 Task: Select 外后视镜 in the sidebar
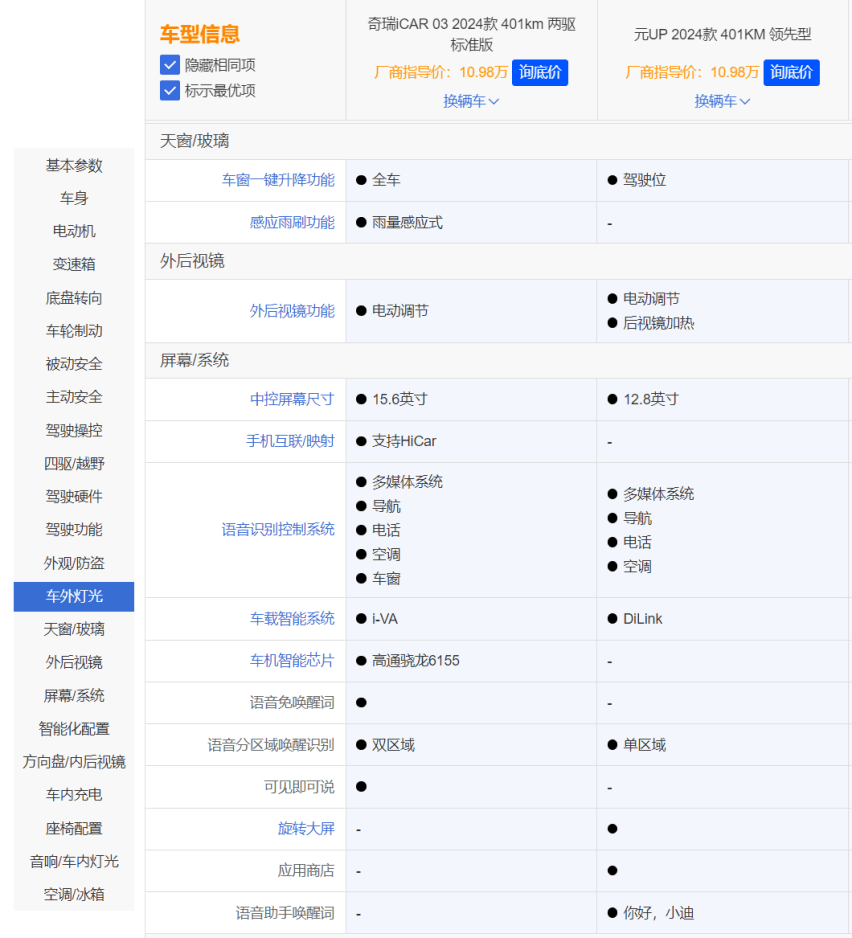point(74,662)
